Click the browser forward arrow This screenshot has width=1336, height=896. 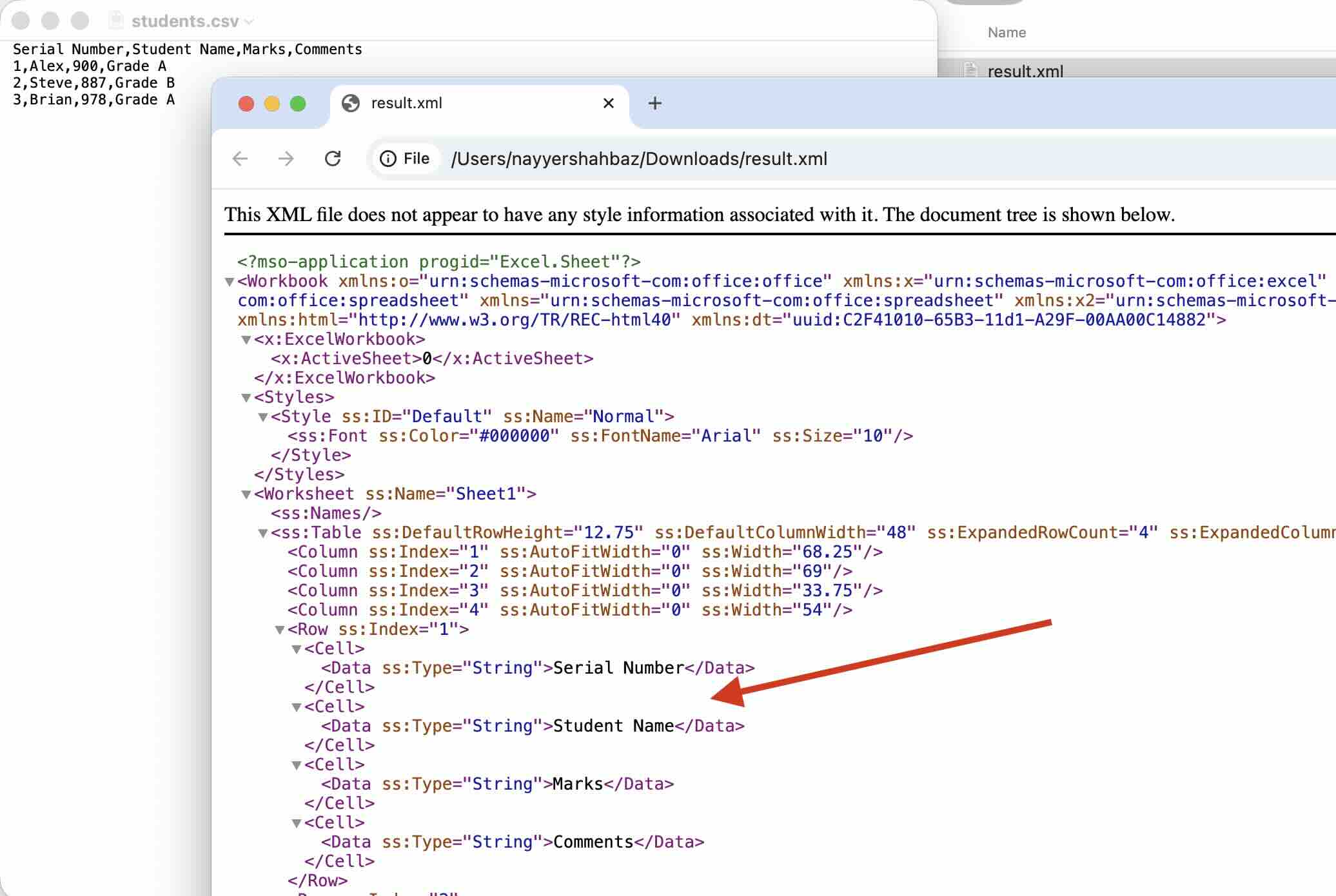pos(286,159)
